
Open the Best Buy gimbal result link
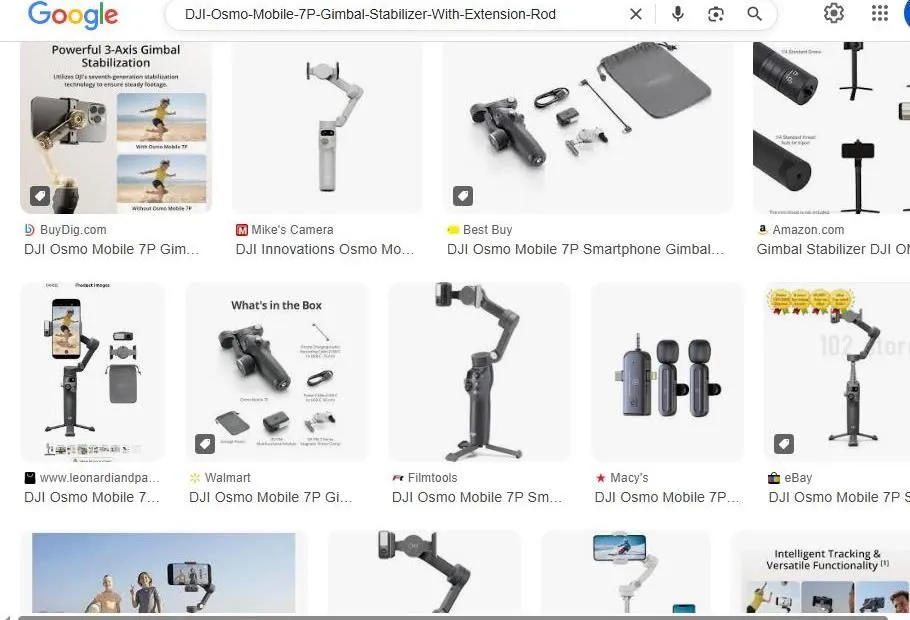[x=583, y=249]
